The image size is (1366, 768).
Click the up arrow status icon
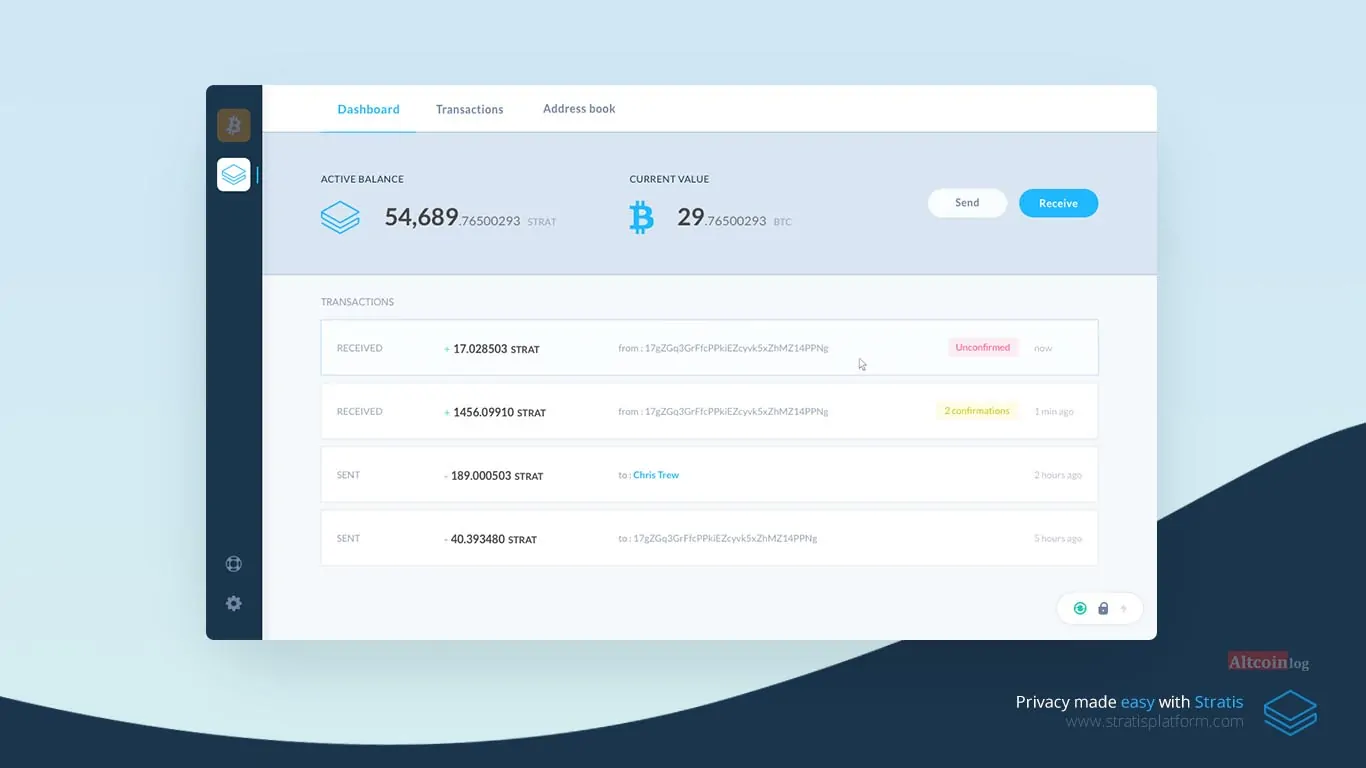pos(1124,608)
